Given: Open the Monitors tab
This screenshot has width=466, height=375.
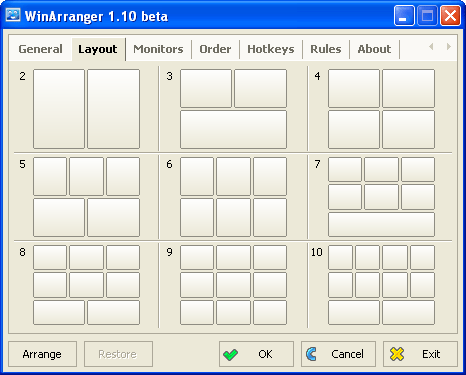Looking at the screenshot, I should (158, 49).
